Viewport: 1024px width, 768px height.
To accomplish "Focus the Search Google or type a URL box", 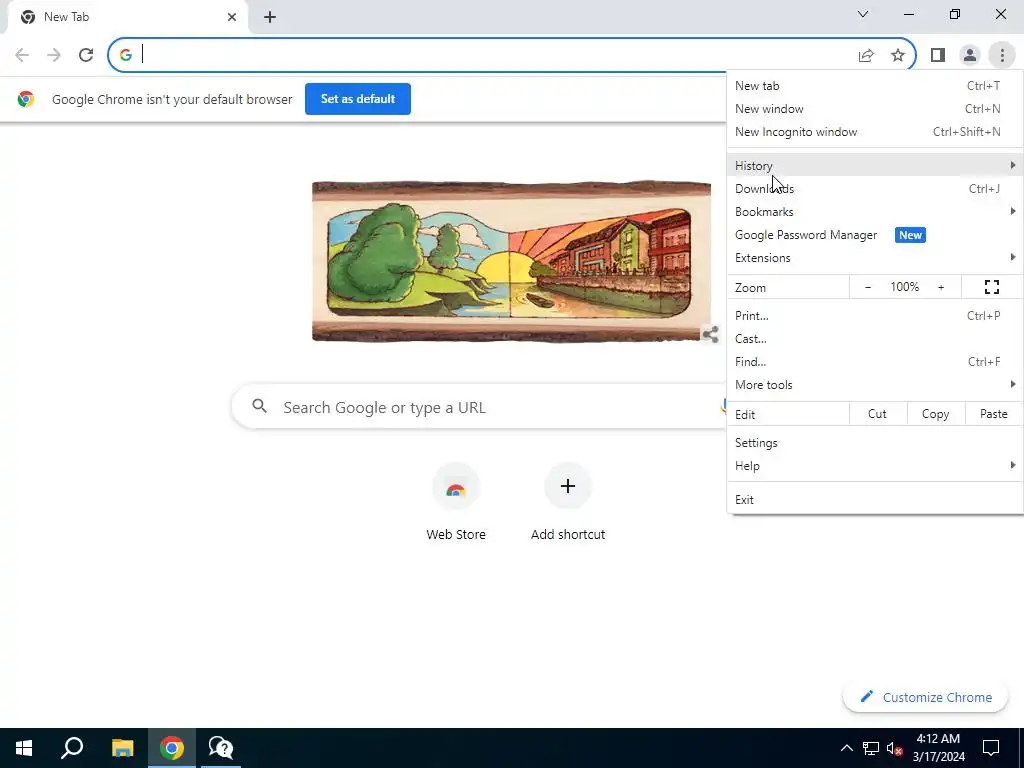I will [x=480, y=407].
